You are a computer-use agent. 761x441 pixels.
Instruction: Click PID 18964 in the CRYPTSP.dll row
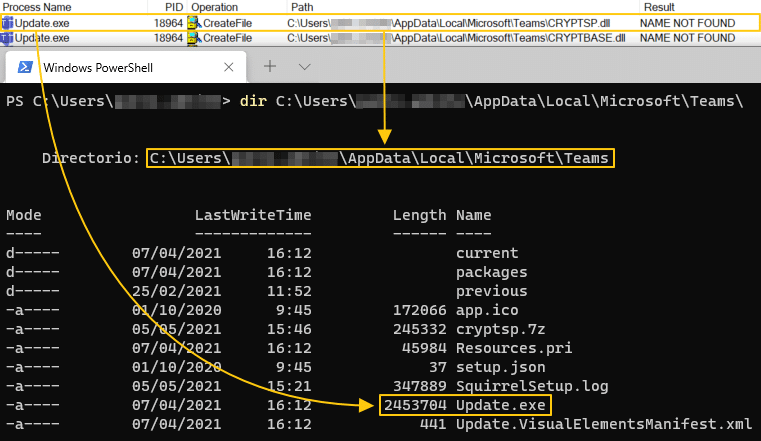pos(168,23)
